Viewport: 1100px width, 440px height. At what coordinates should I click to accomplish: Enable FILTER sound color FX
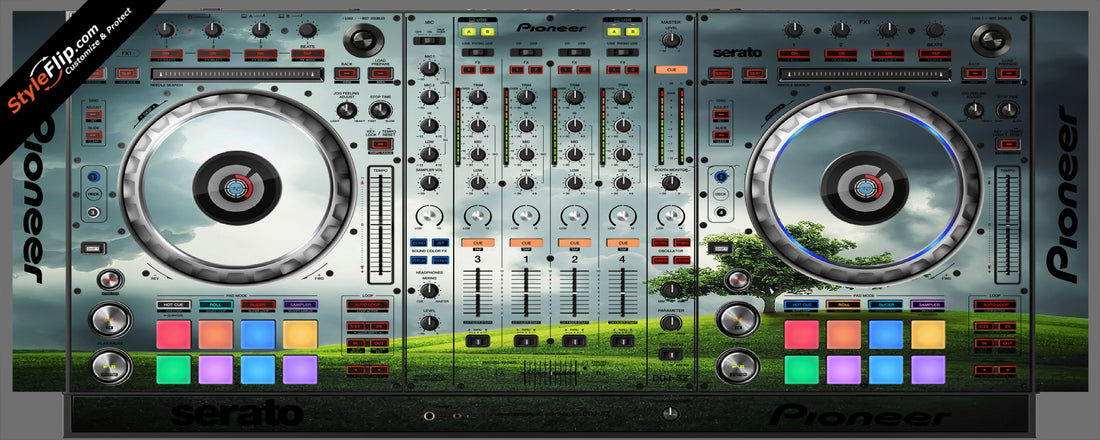coord(440,260)
